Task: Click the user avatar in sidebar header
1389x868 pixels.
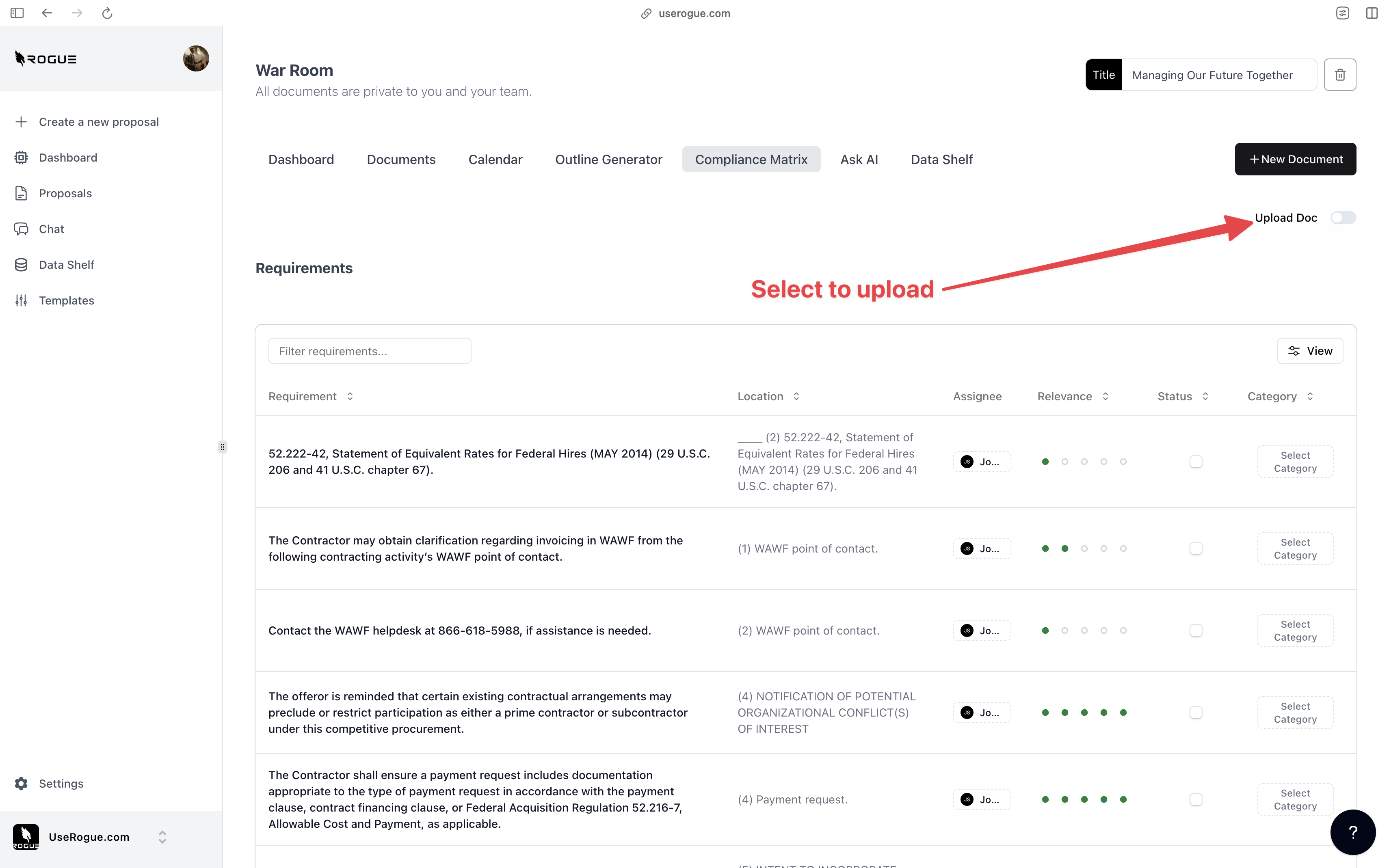Action: coord(196,58)
